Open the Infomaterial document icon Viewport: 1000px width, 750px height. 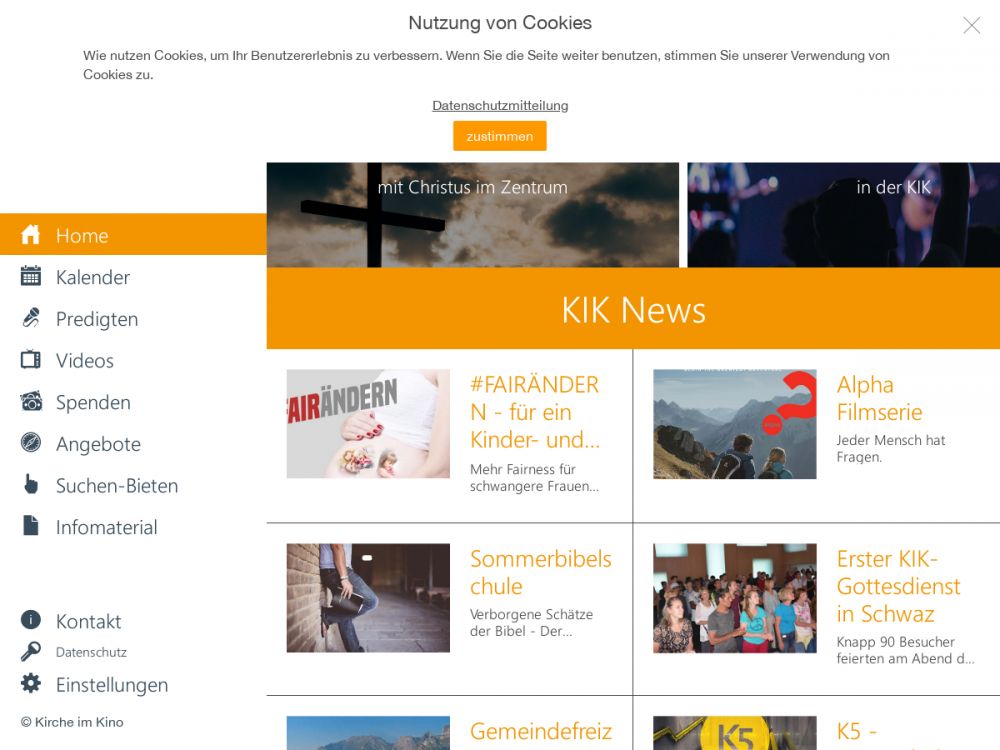[x=31, y=526]
